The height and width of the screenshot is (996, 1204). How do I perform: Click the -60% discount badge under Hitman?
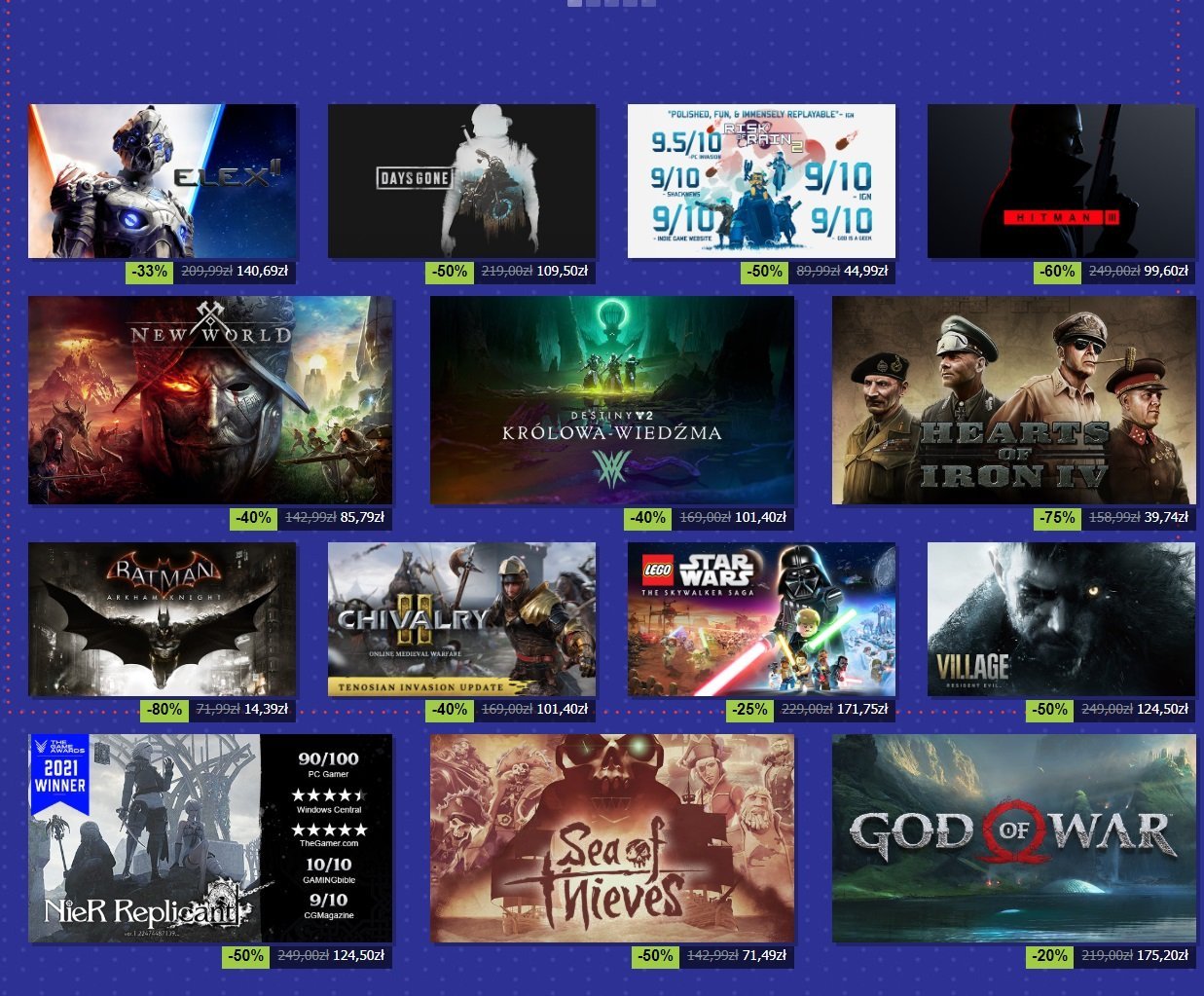pyautogui.click(x=1057, y=272)
